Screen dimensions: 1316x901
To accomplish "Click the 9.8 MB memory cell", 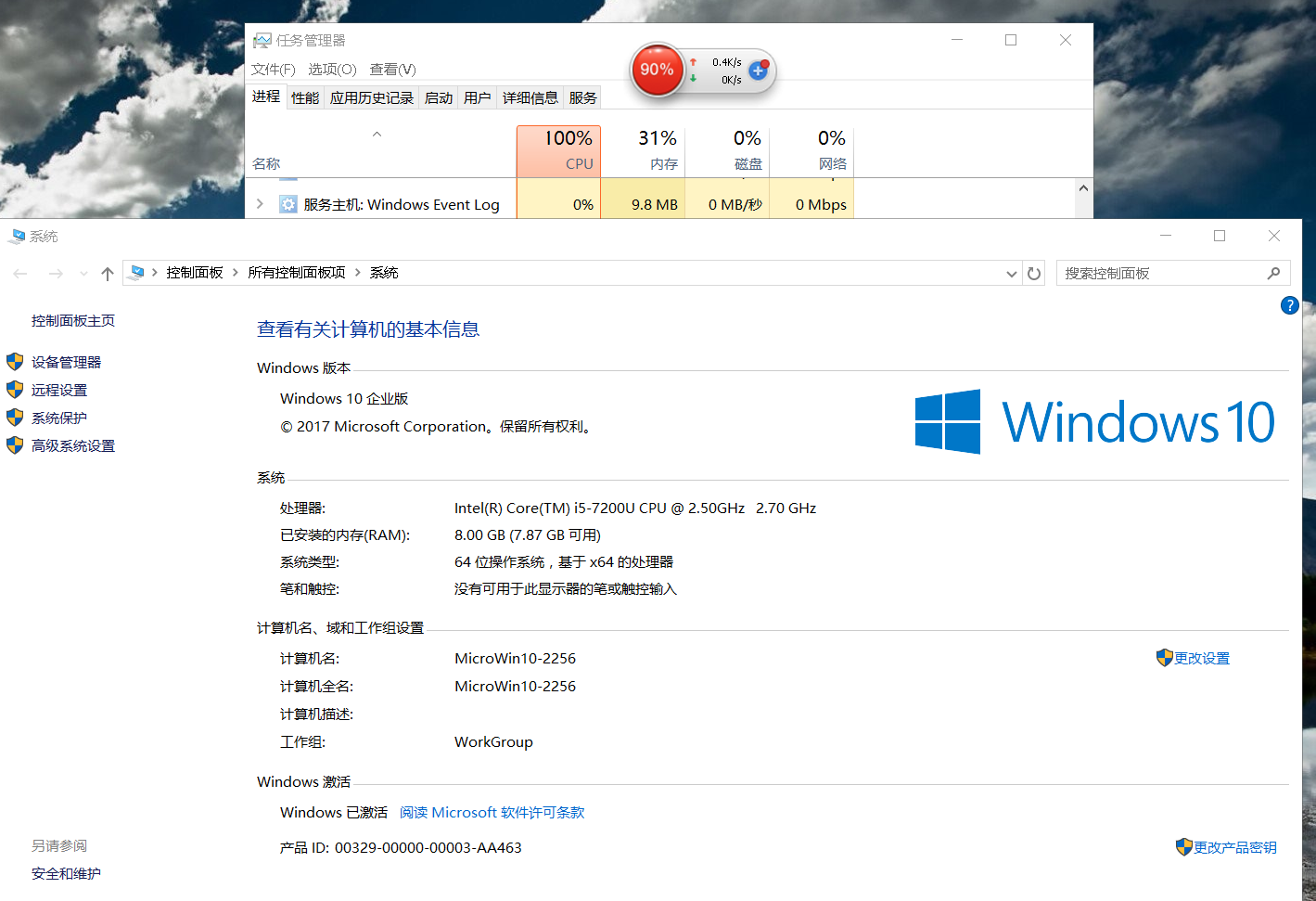I will point(644,204).
